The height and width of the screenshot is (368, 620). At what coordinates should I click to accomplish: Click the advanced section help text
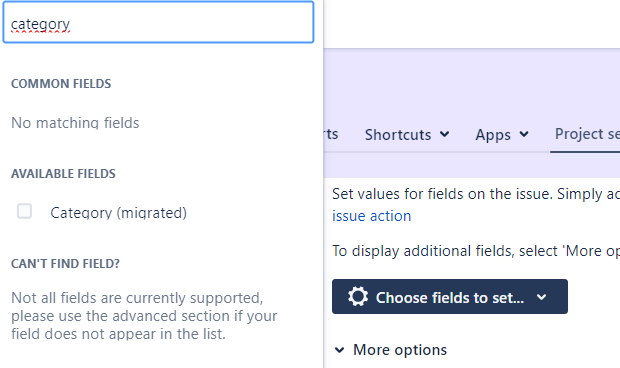pos(144,316)
